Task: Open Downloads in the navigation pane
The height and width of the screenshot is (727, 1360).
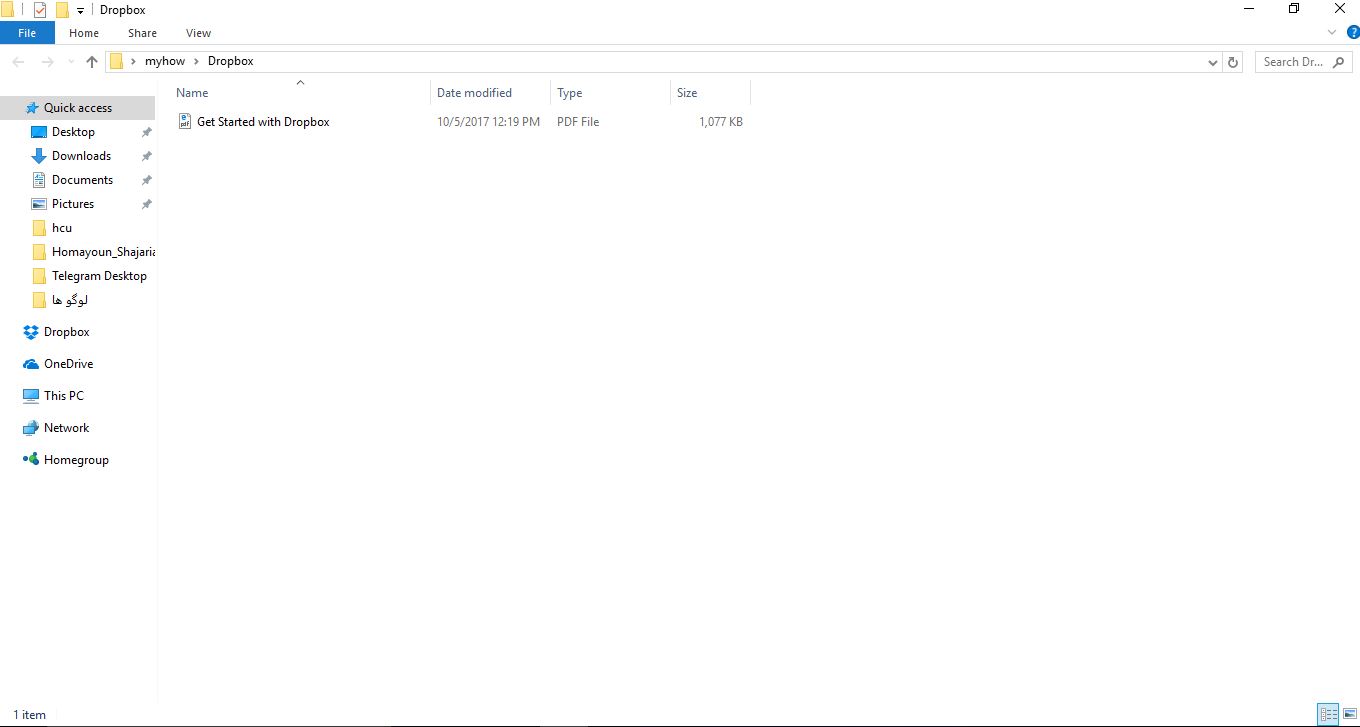Action: 81,156
